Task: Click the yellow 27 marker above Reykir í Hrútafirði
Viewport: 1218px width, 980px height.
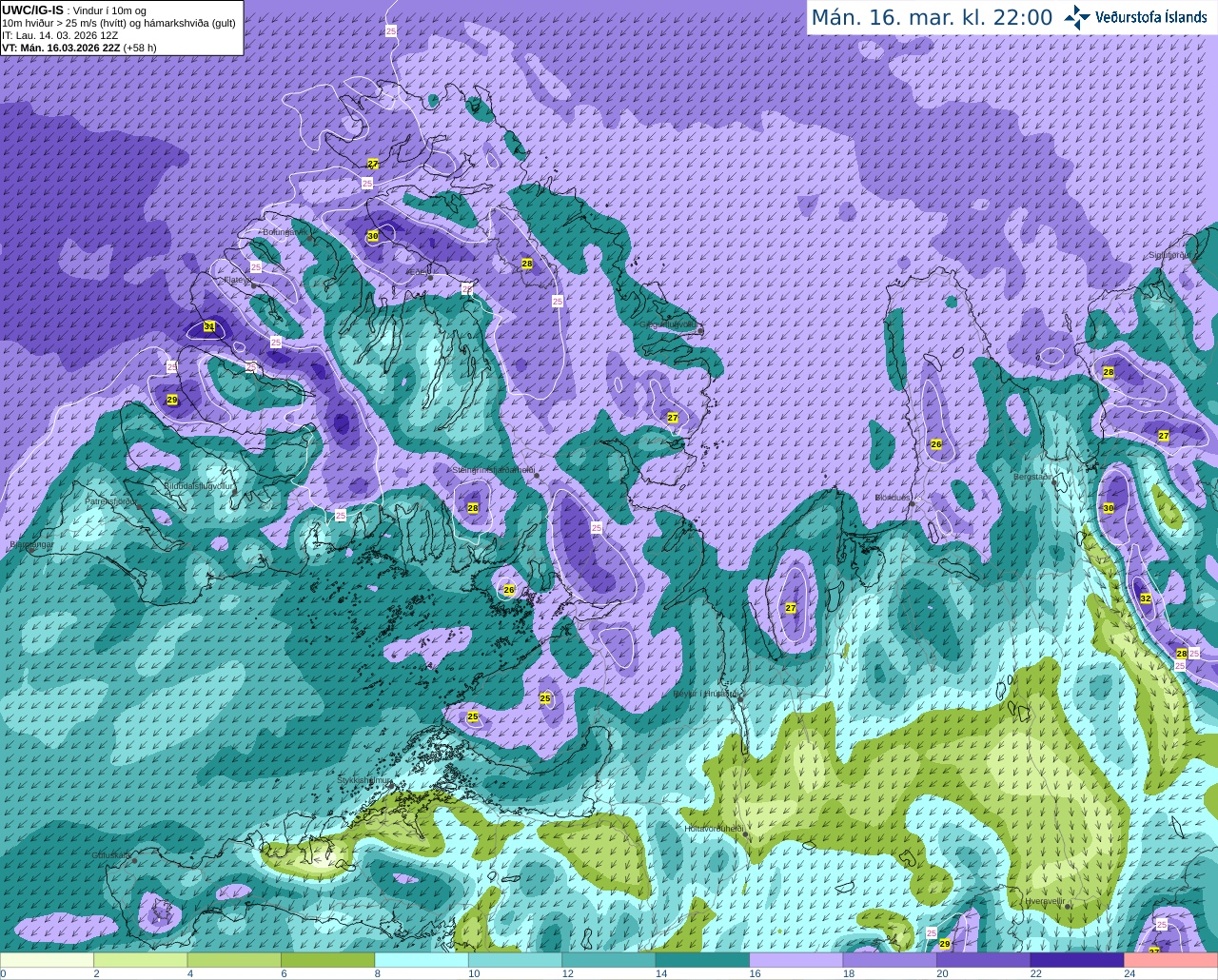Action: [791, 608]
